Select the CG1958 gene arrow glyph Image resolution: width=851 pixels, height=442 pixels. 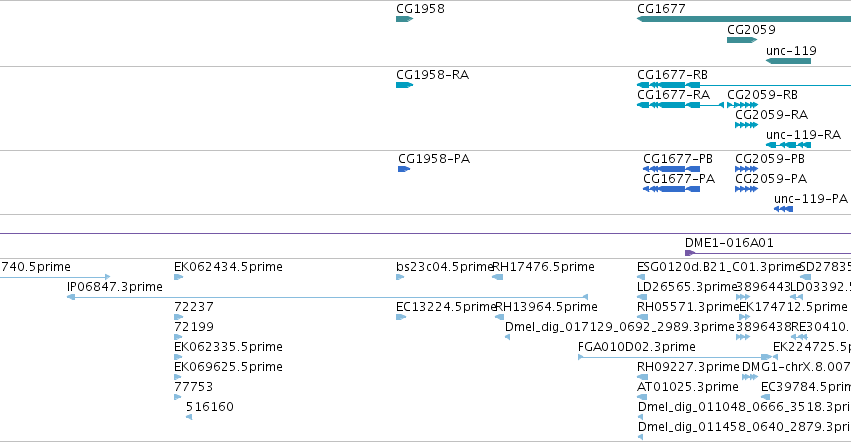(x=404, y=19)
